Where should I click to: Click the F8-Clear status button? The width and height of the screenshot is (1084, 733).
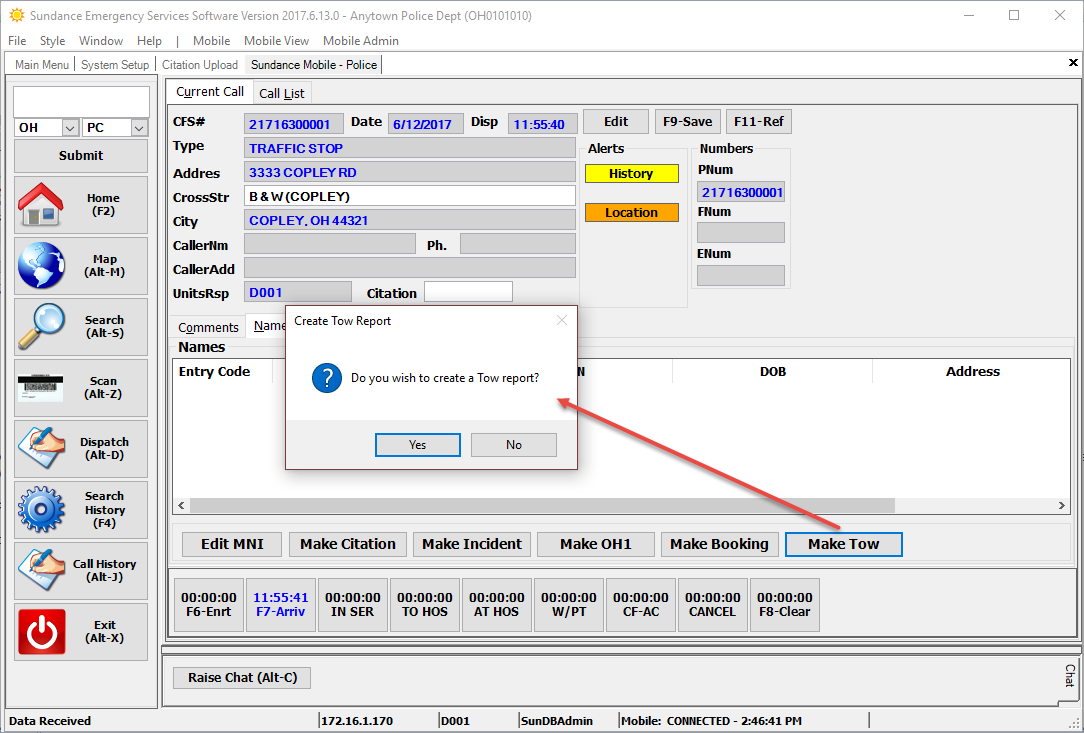[785, 605]
